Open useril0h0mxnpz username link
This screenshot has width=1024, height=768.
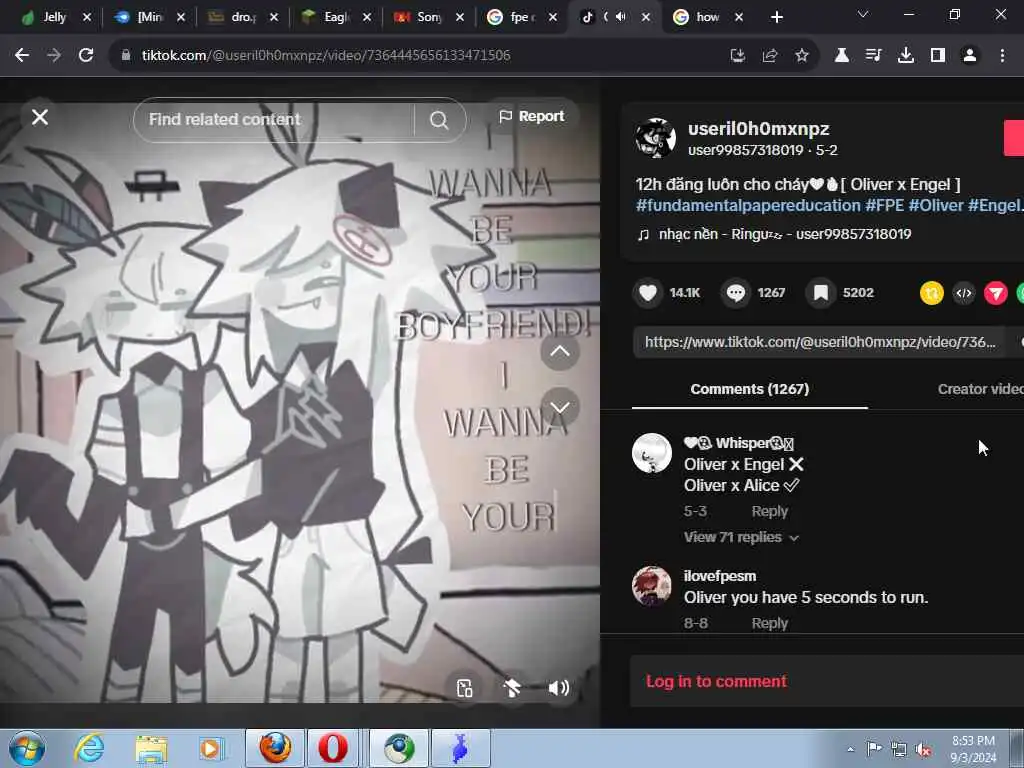(758, 129)
